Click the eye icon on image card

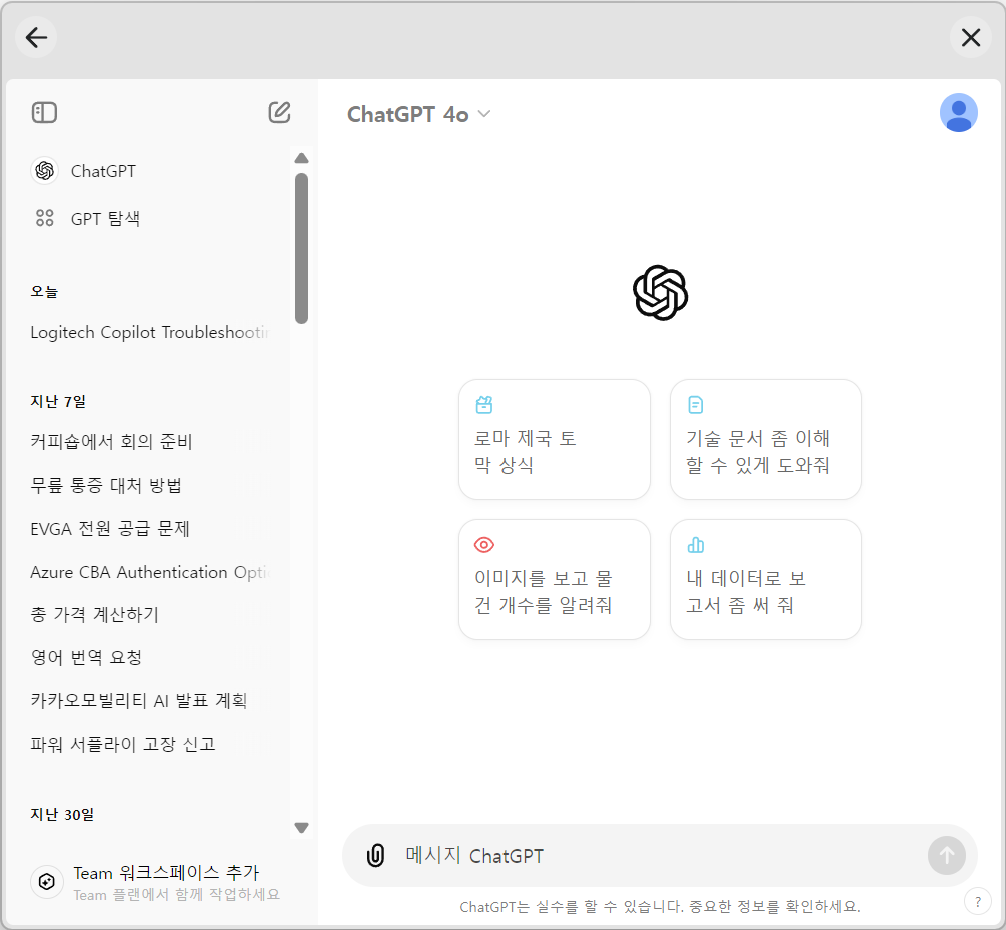click(484, 545)
